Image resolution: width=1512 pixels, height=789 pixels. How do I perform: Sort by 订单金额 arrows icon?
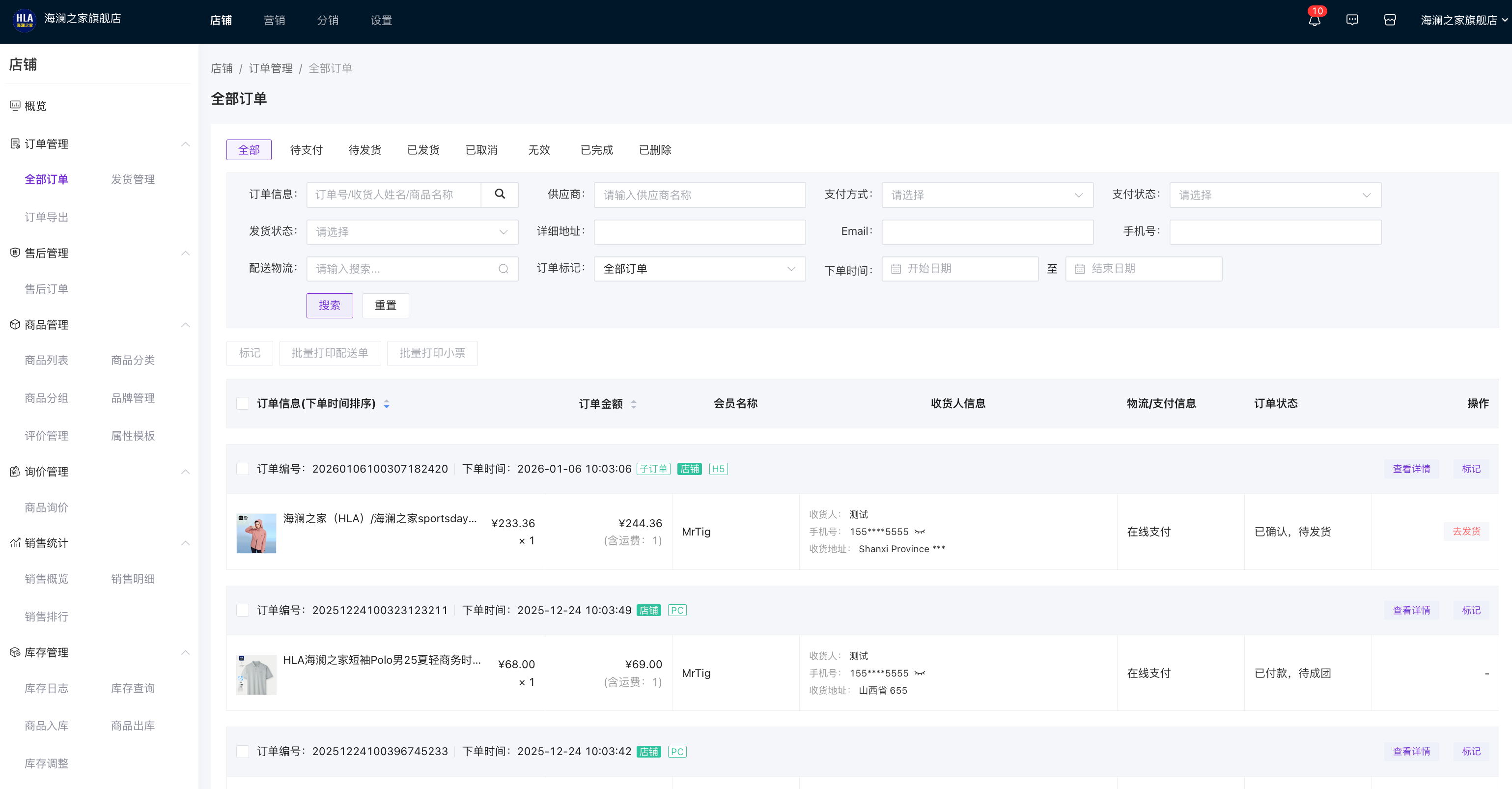tap(633, 404)
